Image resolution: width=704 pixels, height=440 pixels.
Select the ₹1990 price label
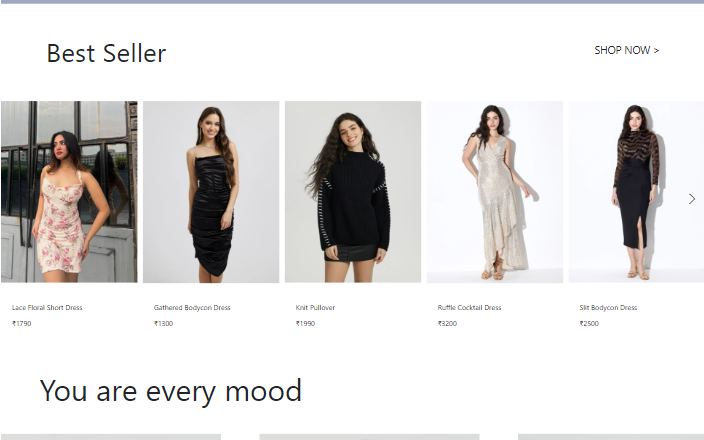click(x=305, y=323)
